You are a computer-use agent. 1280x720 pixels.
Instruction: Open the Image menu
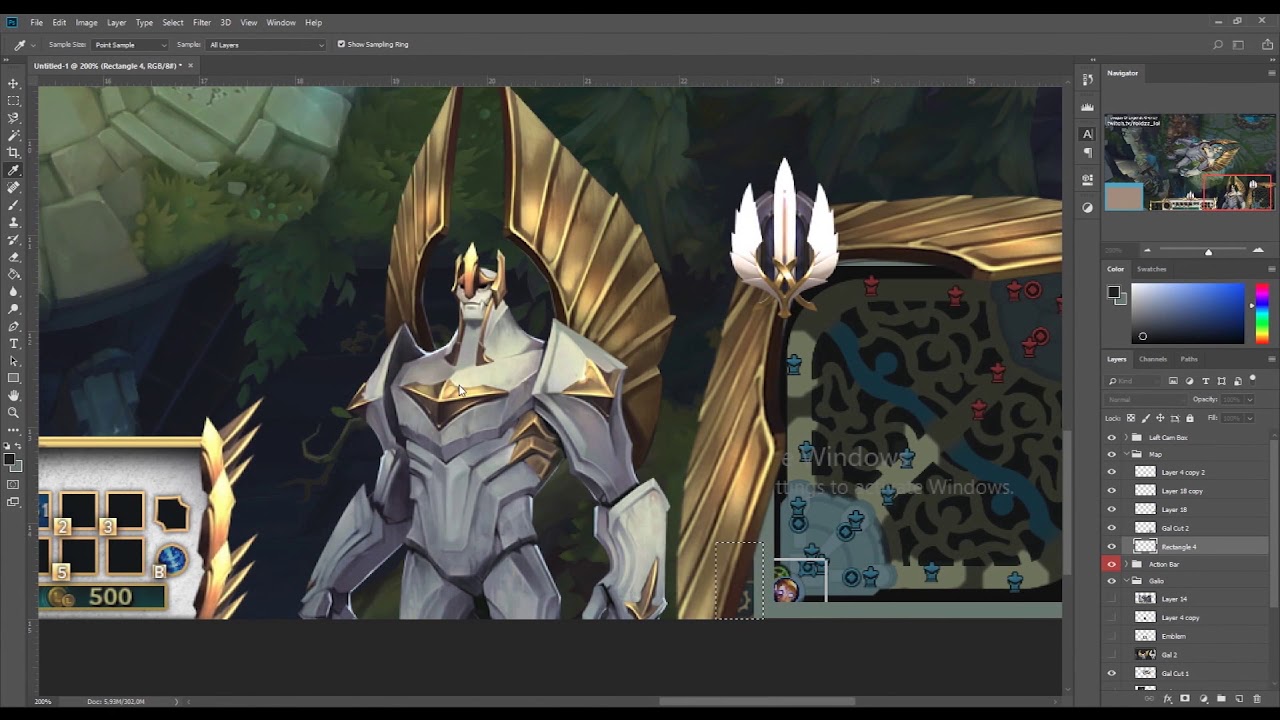click(87, 22)
